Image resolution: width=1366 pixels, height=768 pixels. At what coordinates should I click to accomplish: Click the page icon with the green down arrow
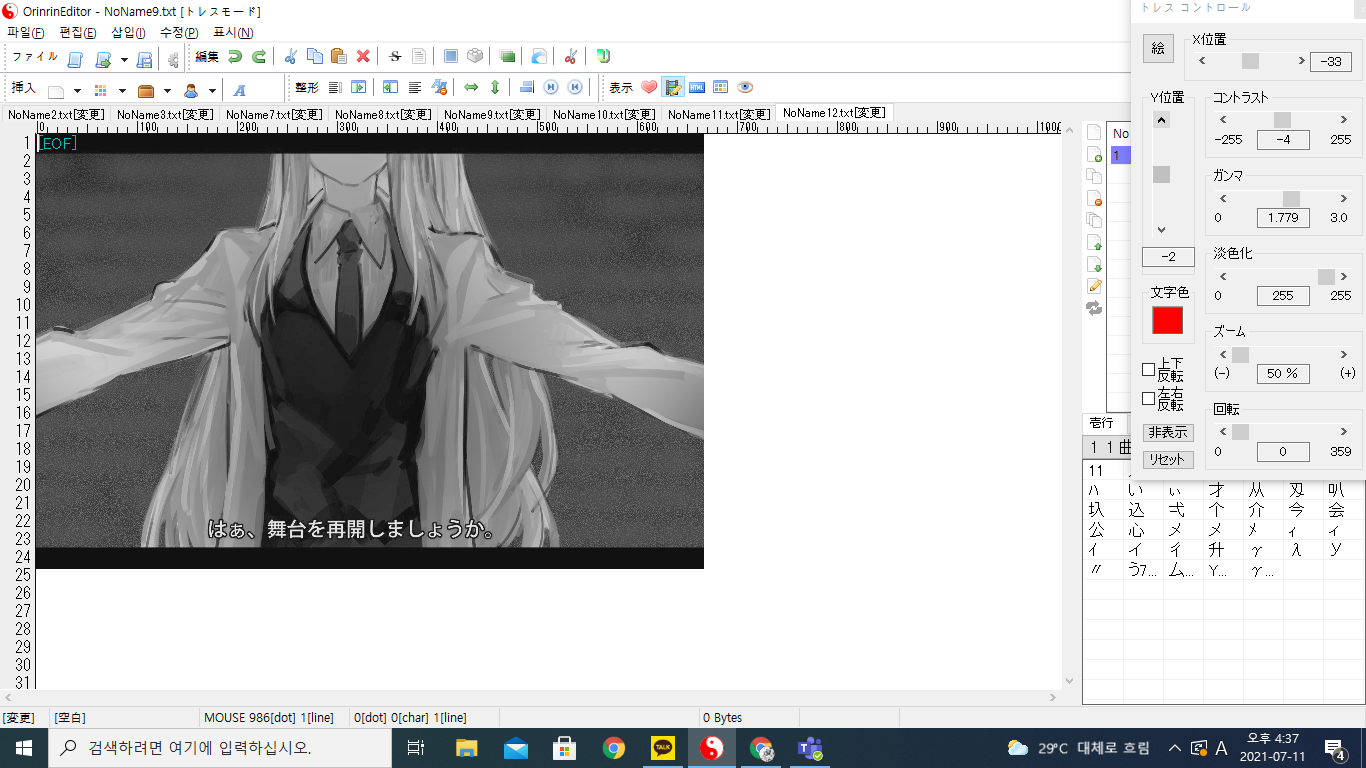[x=1095, y=264]
